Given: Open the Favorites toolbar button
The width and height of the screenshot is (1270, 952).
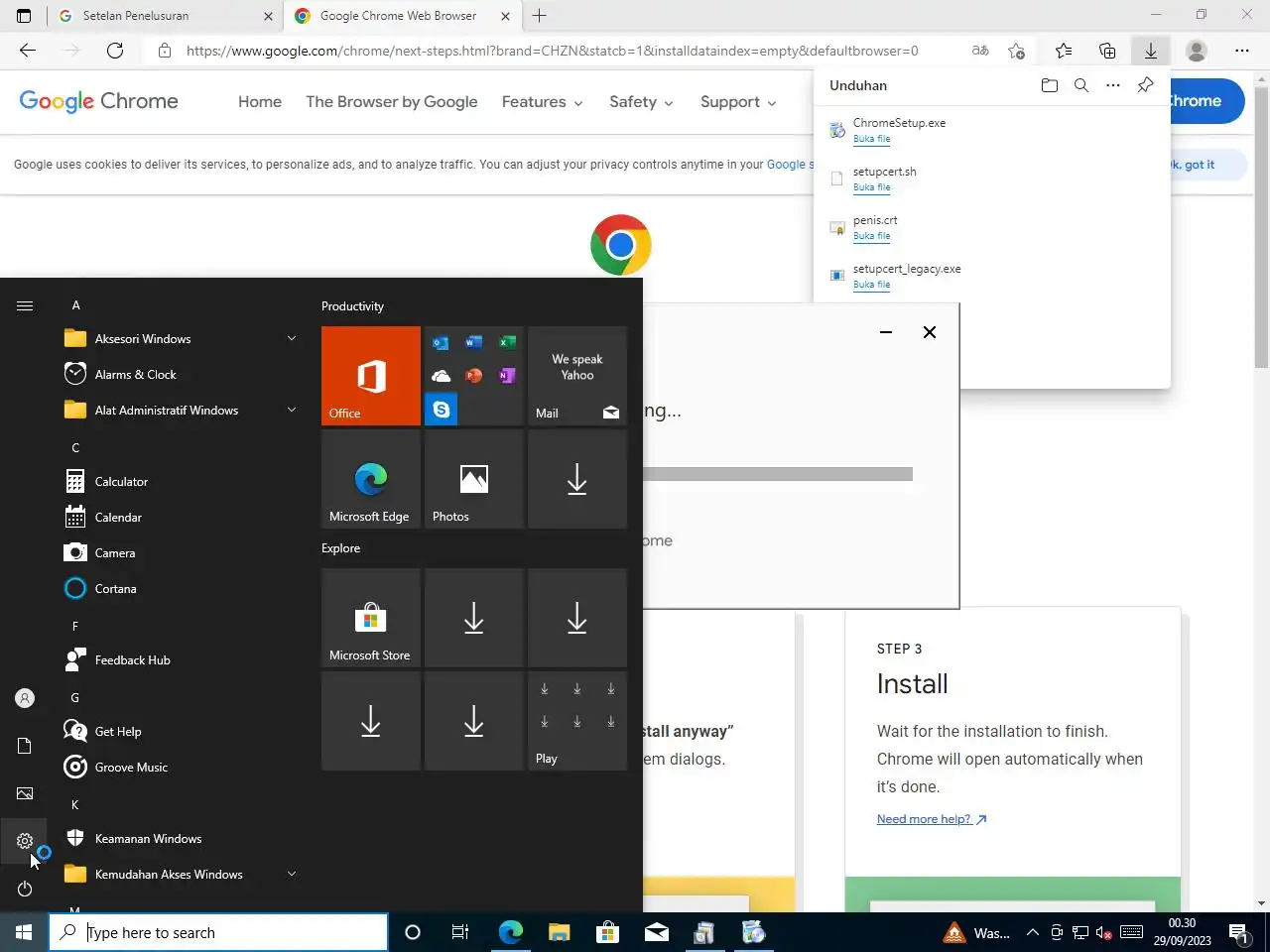Looking at the screenshot, I should coord(1064,51).
